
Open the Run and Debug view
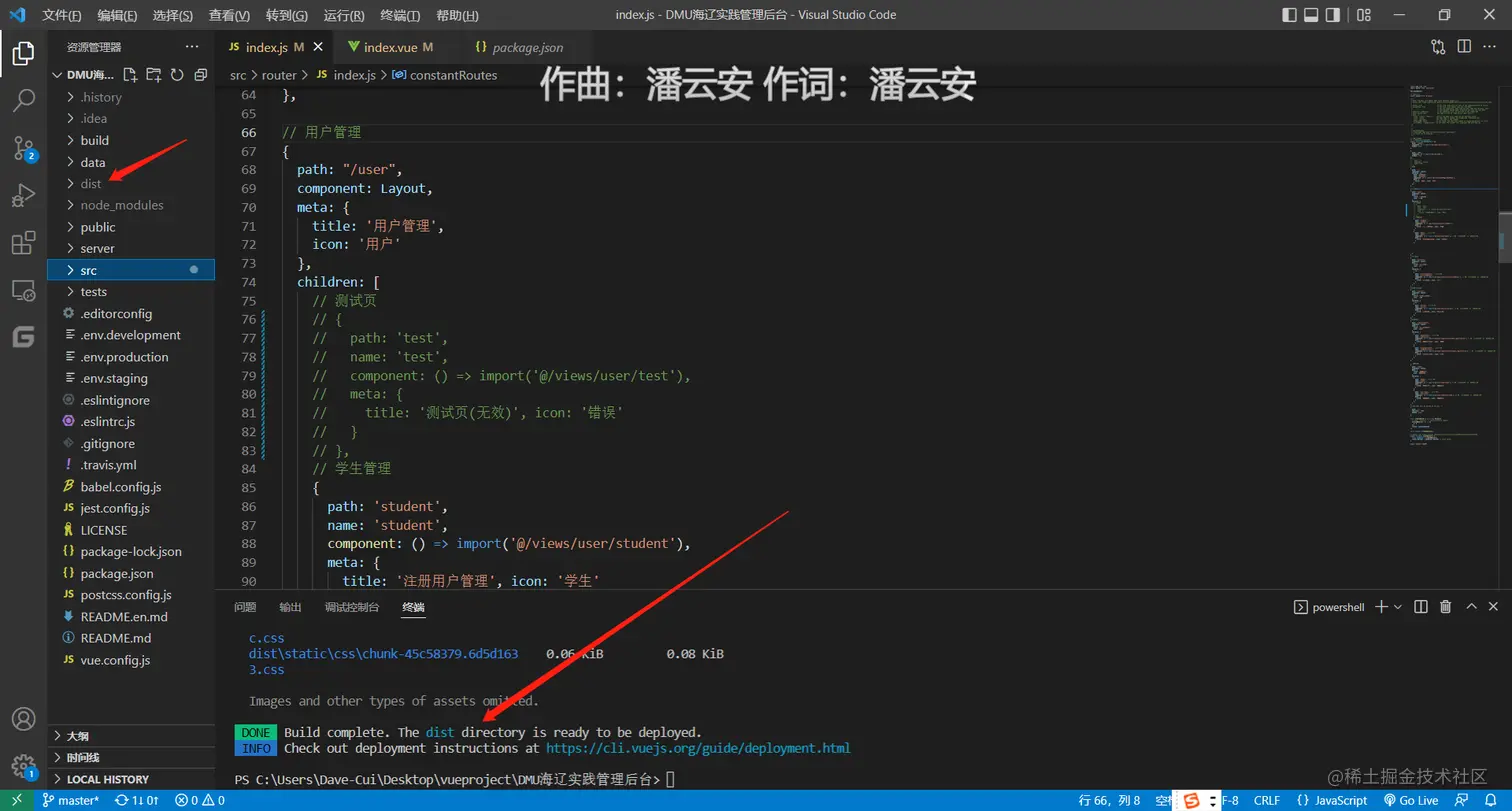pyautogui.click(x=23, y=196)
